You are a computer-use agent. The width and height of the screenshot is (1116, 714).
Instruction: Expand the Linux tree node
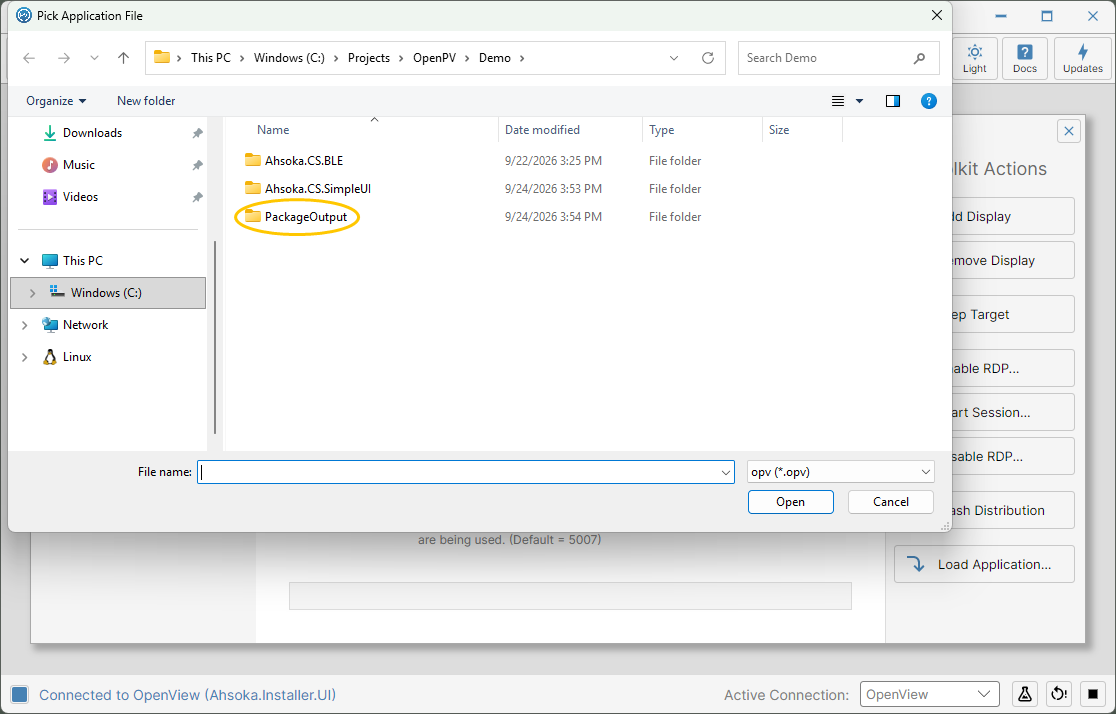(x=25, y=357)
